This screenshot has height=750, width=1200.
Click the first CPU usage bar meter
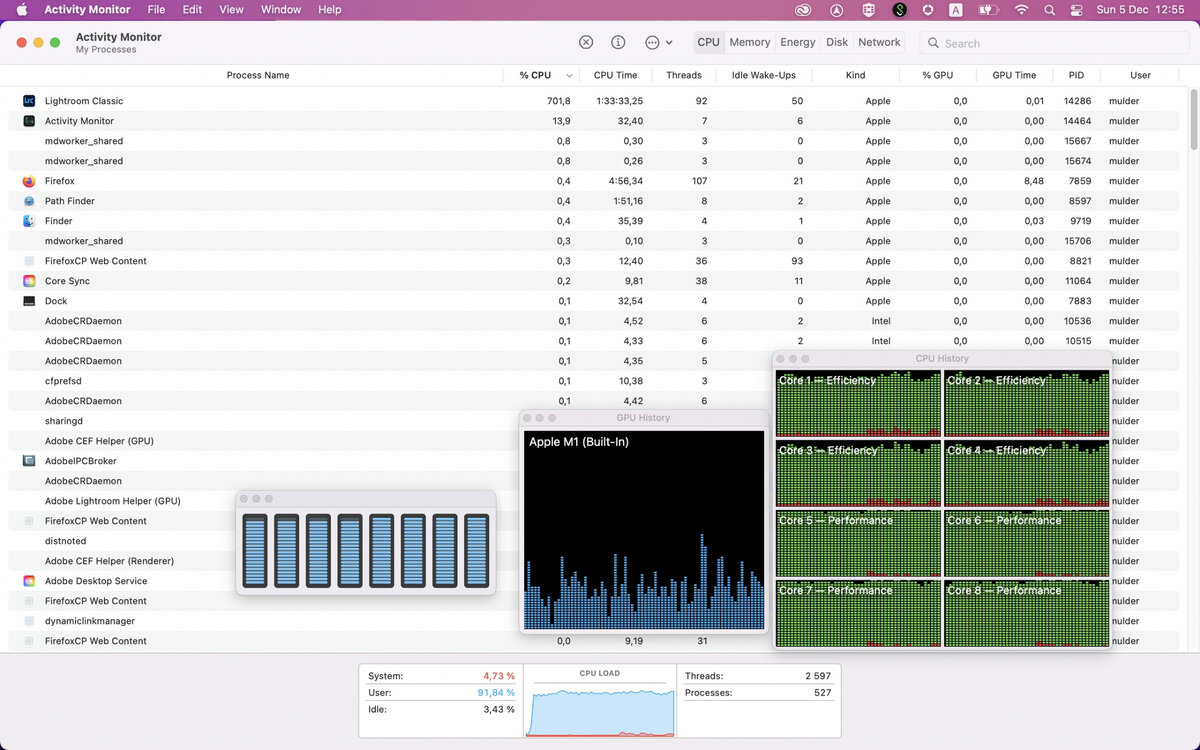[255, 551]
